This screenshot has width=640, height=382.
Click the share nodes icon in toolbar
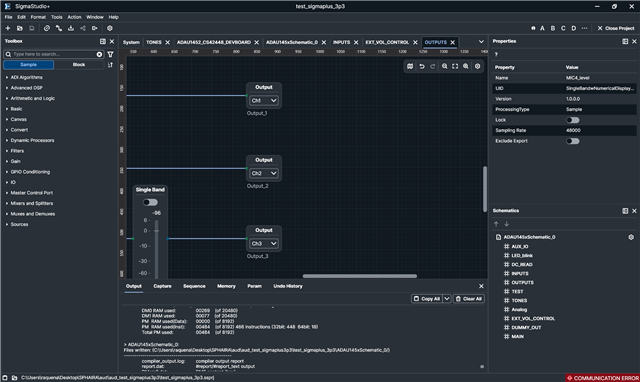tap(83, 28)
